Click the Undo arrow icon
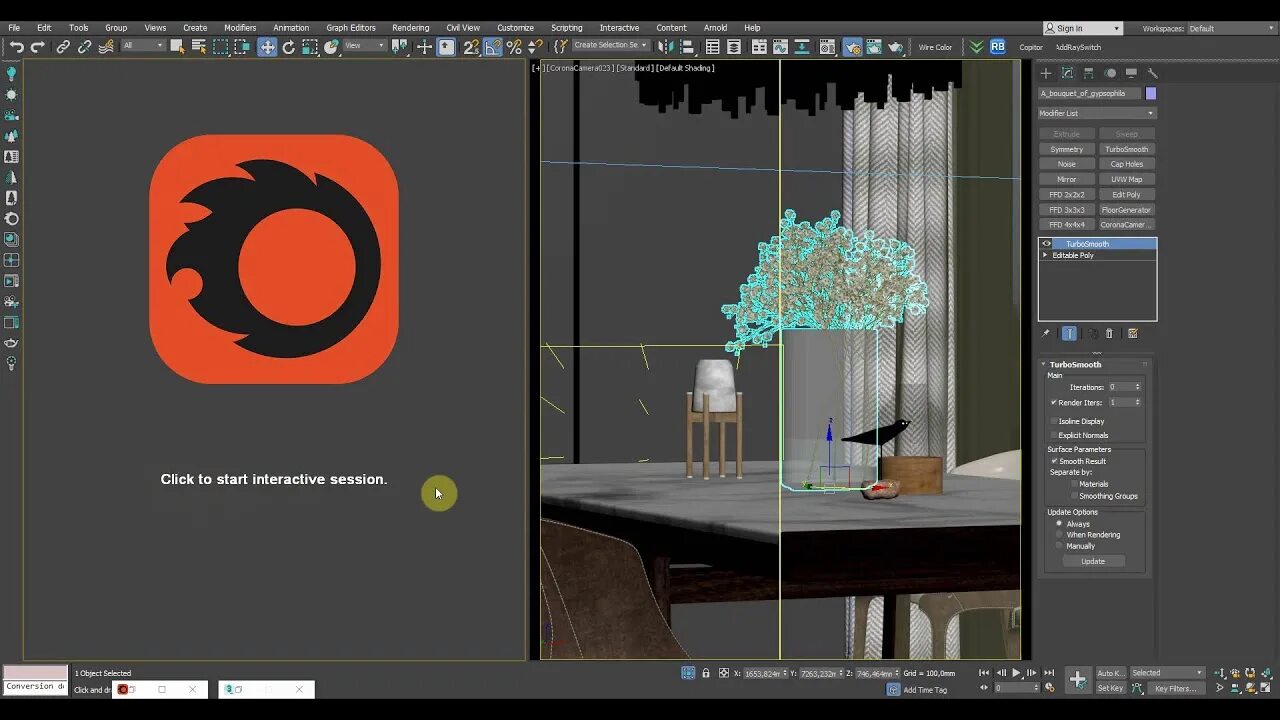 click(17, 47)
